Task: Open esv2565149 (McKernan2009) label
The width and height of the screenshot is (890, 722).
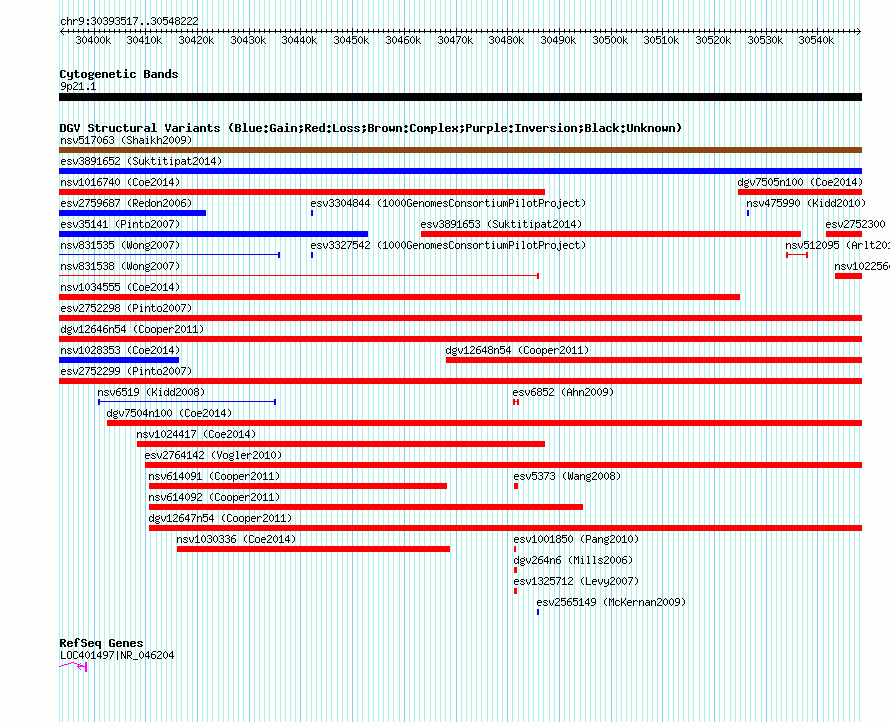Action: pos(611,602)
